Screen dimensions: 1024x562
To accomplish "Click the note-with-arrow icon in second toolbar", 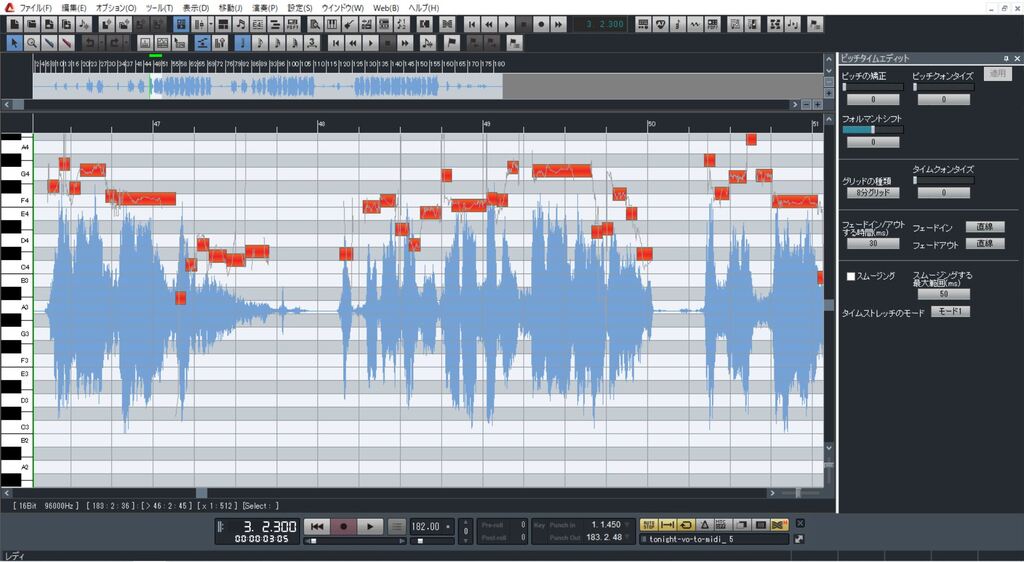I will 427,43.
